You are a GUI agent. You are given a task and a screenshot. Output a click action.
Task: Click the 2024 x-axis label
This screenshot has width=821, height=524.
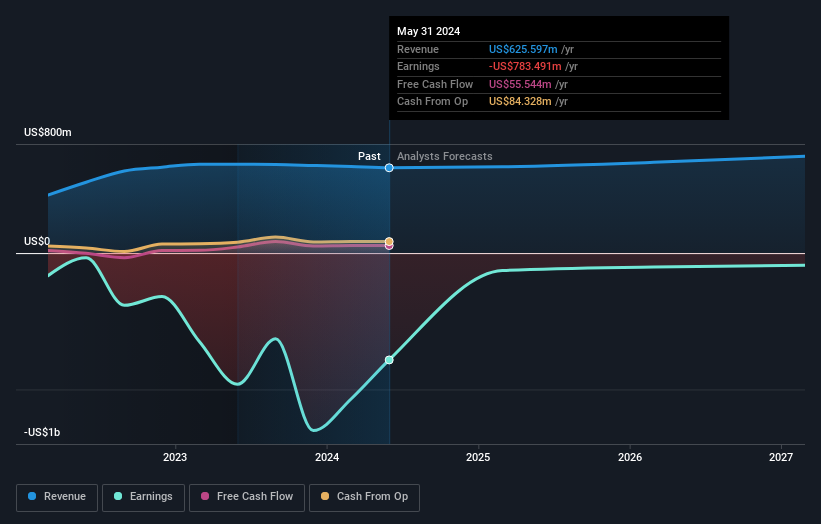pyautogui.click(x=327, y=457)
